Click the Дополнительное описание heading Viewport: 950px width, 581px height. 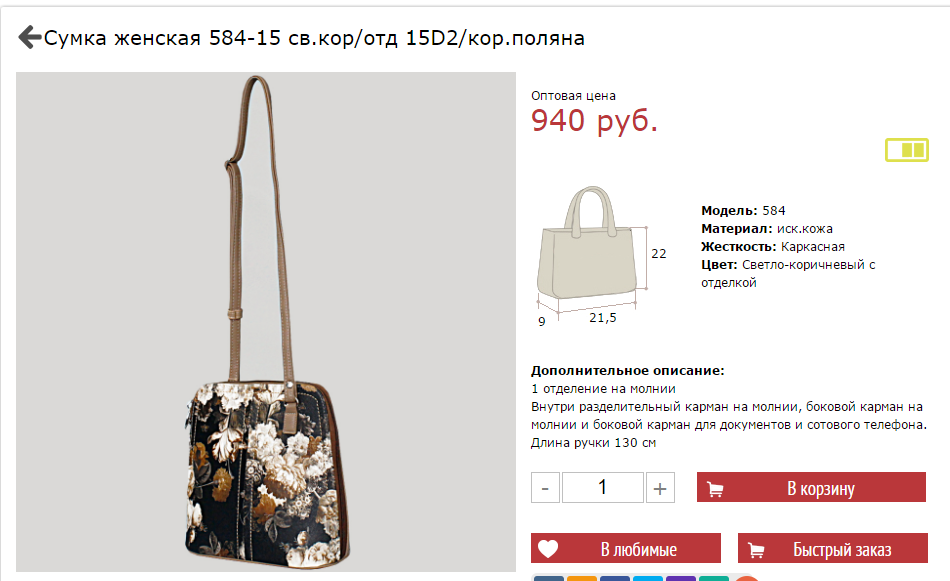click(x=628, y=370)
